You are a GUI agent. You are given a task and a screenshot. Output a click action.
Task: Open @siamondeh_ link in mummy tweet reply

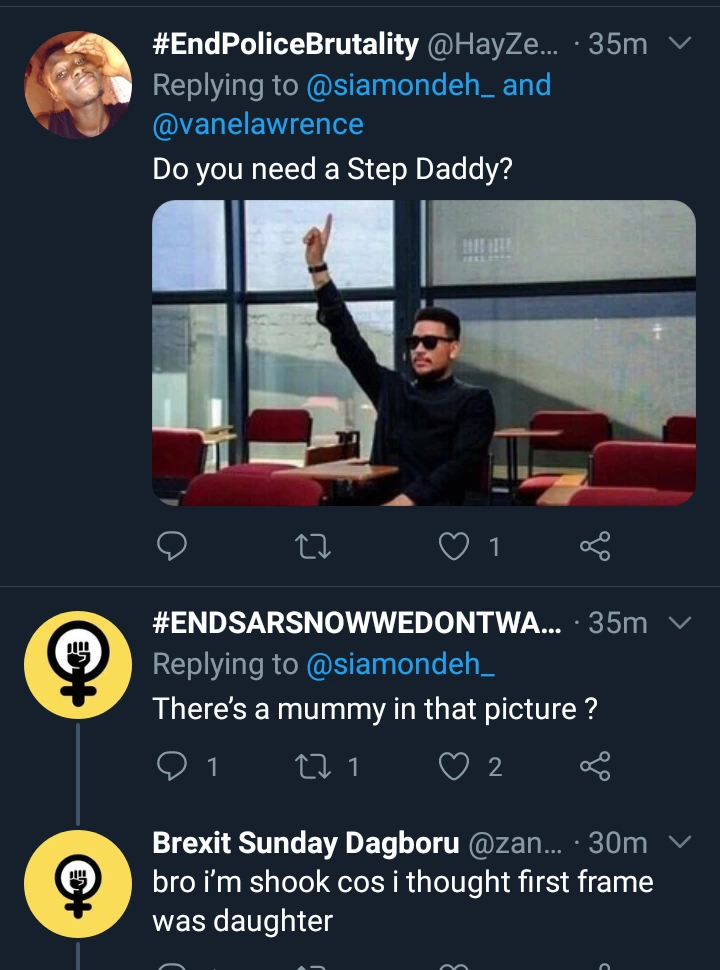[400, 665]
